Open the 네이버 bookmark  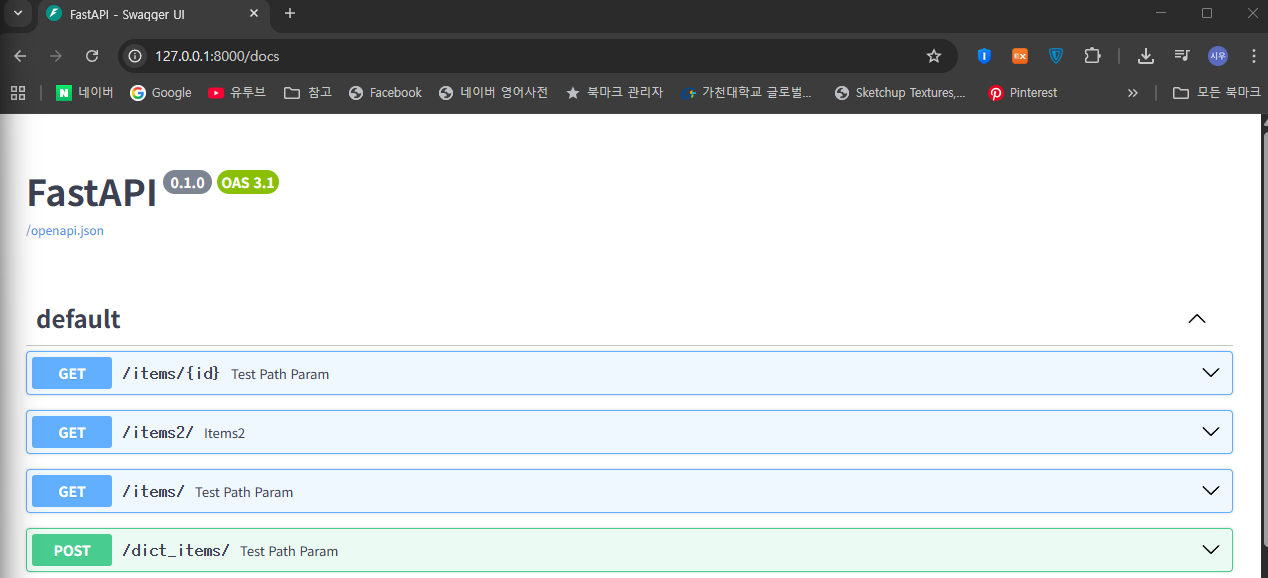coord(85,93)
